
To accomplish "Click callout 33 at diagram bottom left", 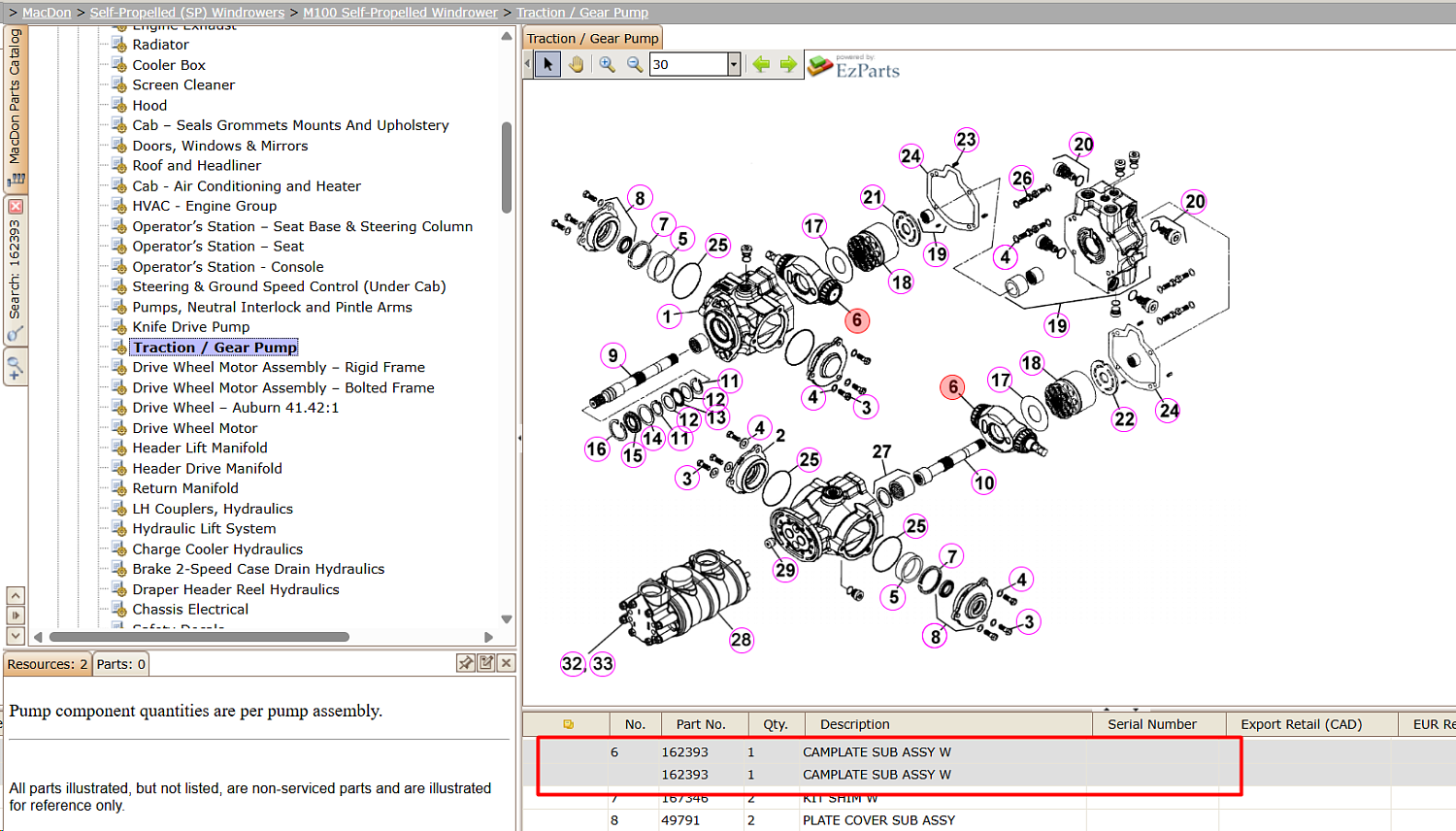I will coord(603,664).
